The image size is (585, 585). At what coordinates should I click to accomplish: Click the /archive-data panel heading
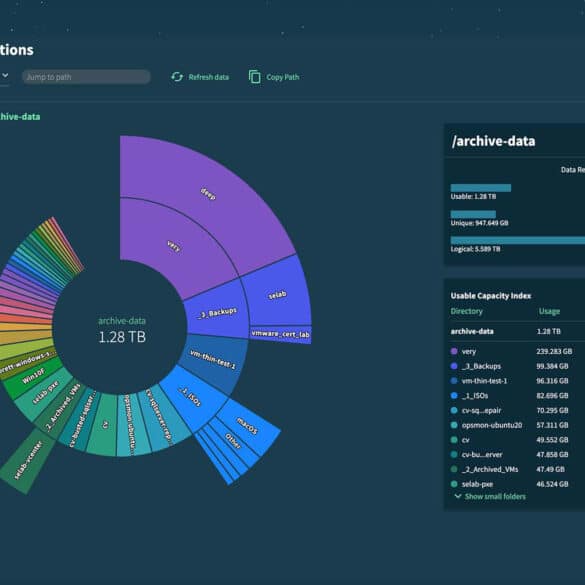coord(493,141)
